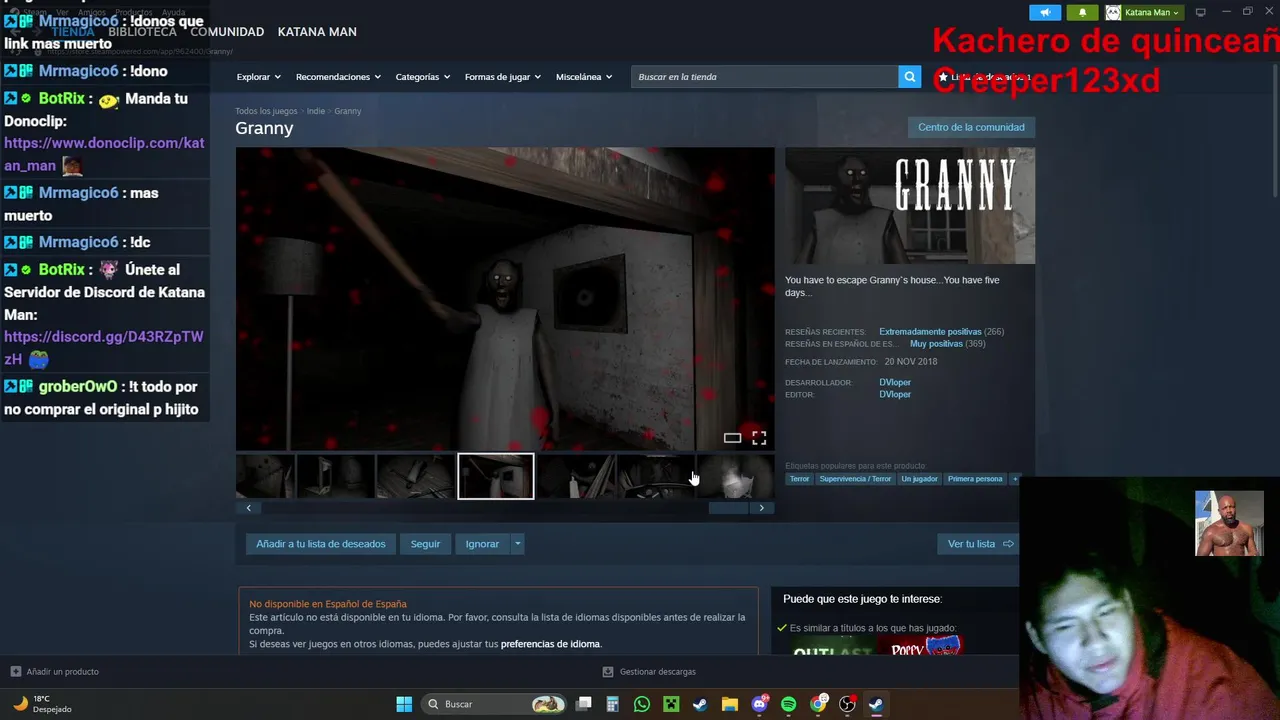The height and width of the screenshot is (720, 1280).
Task: Open weather widget showing 18°C Despejado
Action: coord(42,704)
